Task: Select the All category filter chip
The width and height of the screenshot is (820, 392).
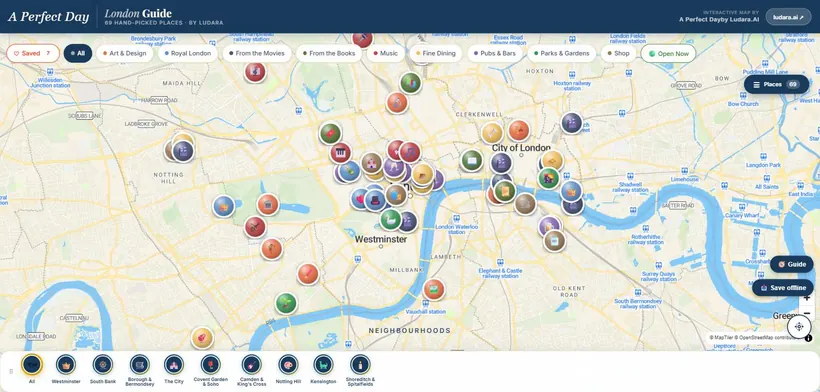Action: (x=78, y=53)
